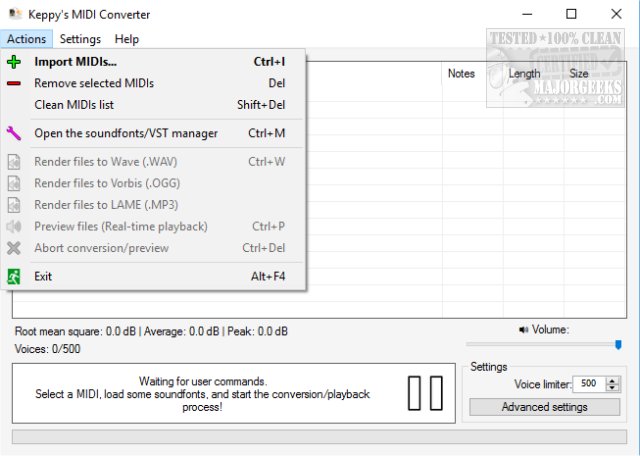Click the right level meter bar
The image size is (640, 456).
pyautogui.click(x=436, y=393)
